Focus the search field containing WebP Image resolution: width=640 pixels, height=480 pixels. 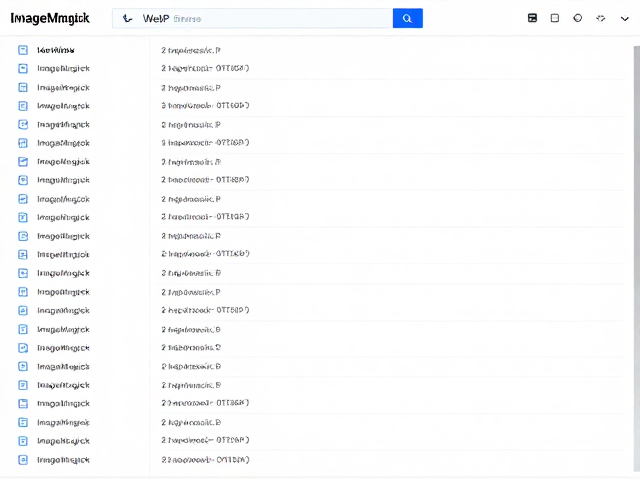pyautogui.click(x=253, y=18)
